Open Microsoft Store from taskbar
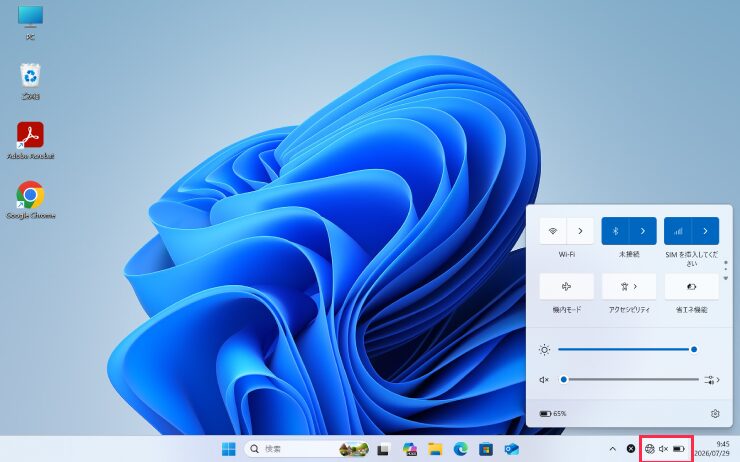 tap(486, 449)
